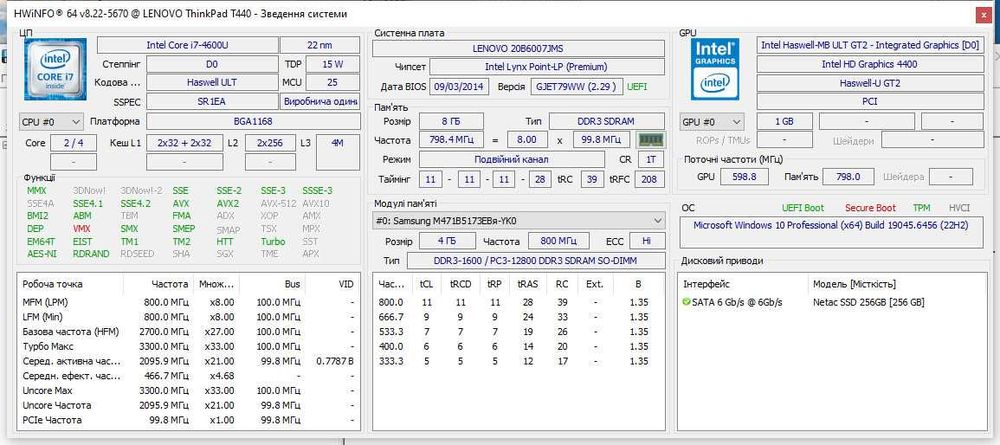Expand the Samsung memory module dropdown
Screen dimensions: 1000x445
pyautogui.click(x=518, y=221)
